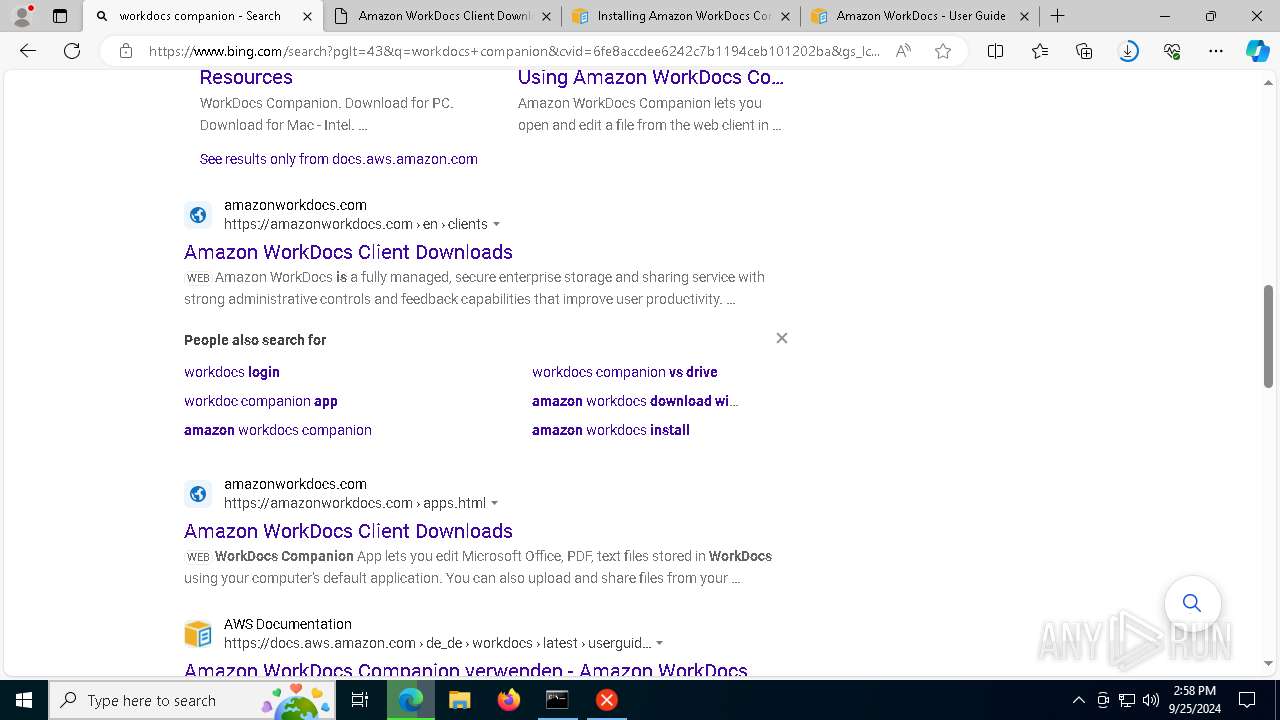The height and width of the screenshot is (720, 1280).
Task: Open the red X app on taskbar
Action: 606,700
